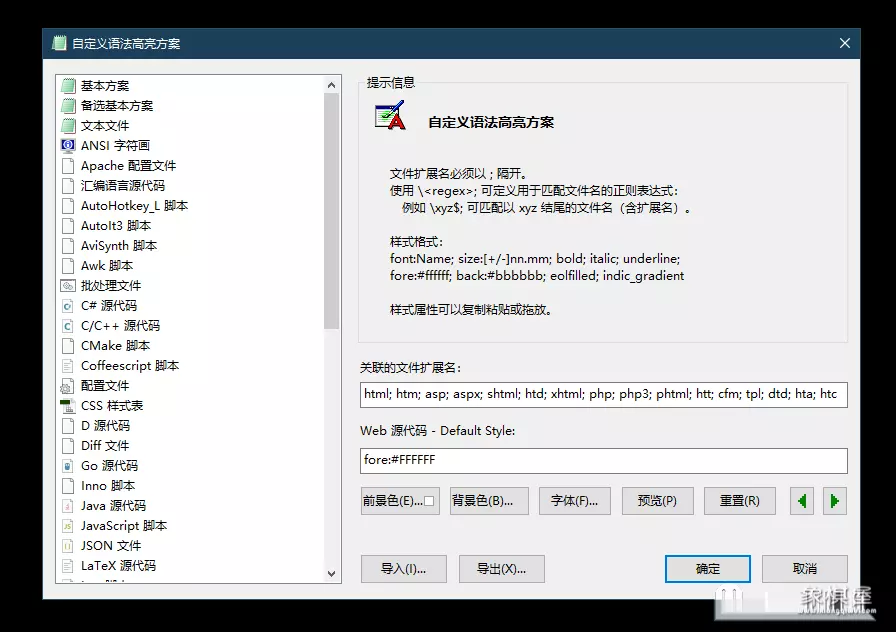Click the 导出(X)... export button
The width and height of the screenshot is (896, 632).
(x=502, y=569)
